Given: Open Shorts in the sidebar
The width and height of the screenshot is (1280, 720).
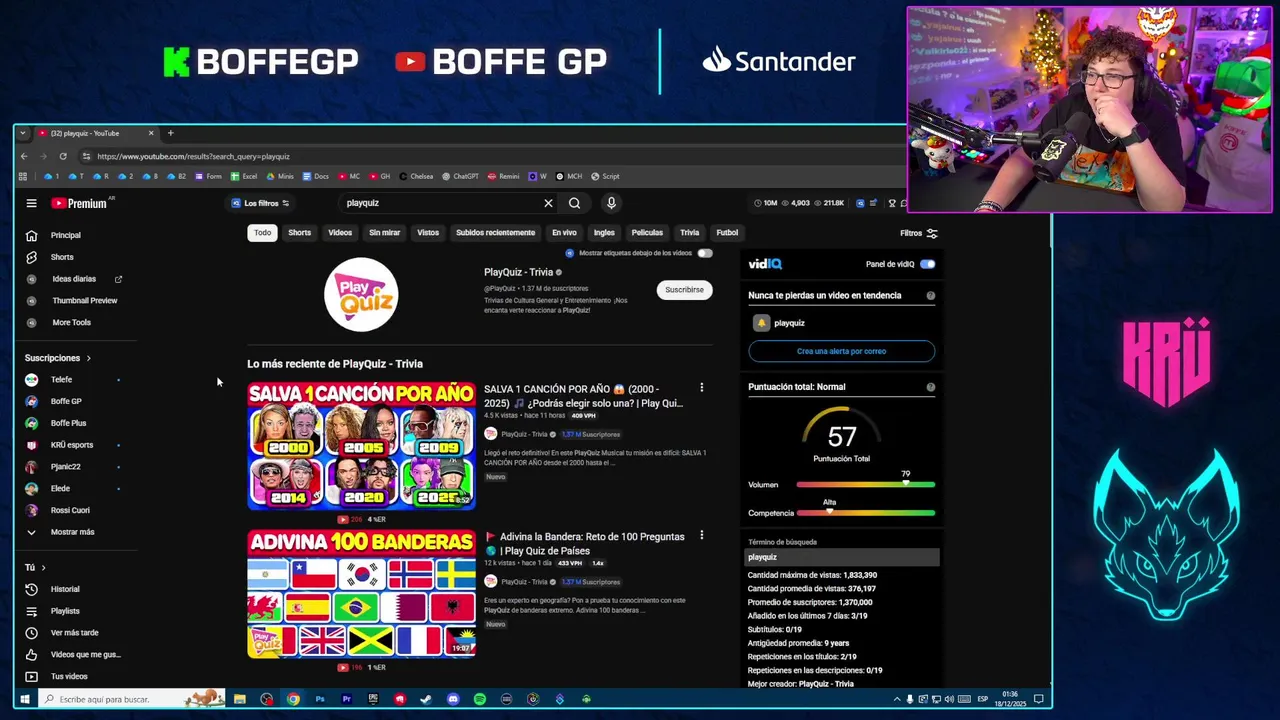Looking at the screenshot, I should (x=62, y=257).
